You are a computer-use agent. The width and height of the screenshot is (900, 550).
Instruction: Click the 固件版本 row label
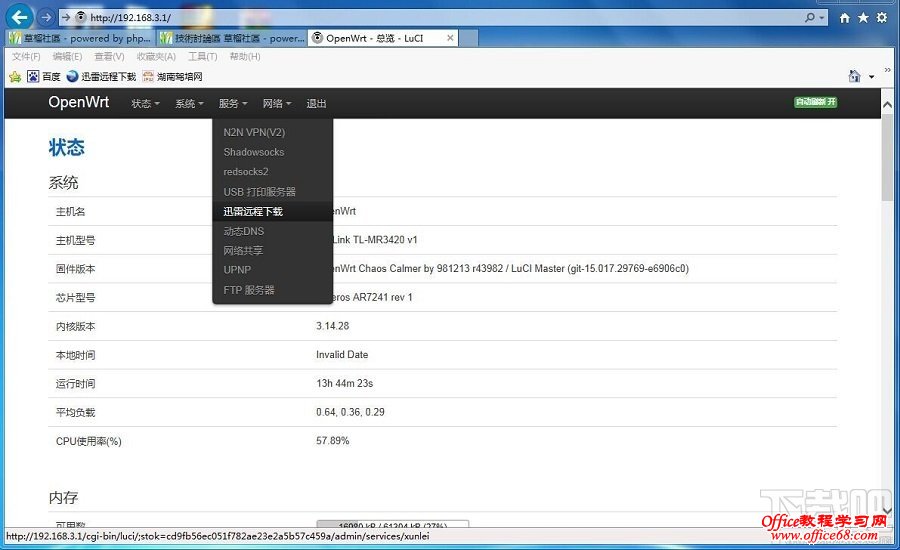click(75, 269)
